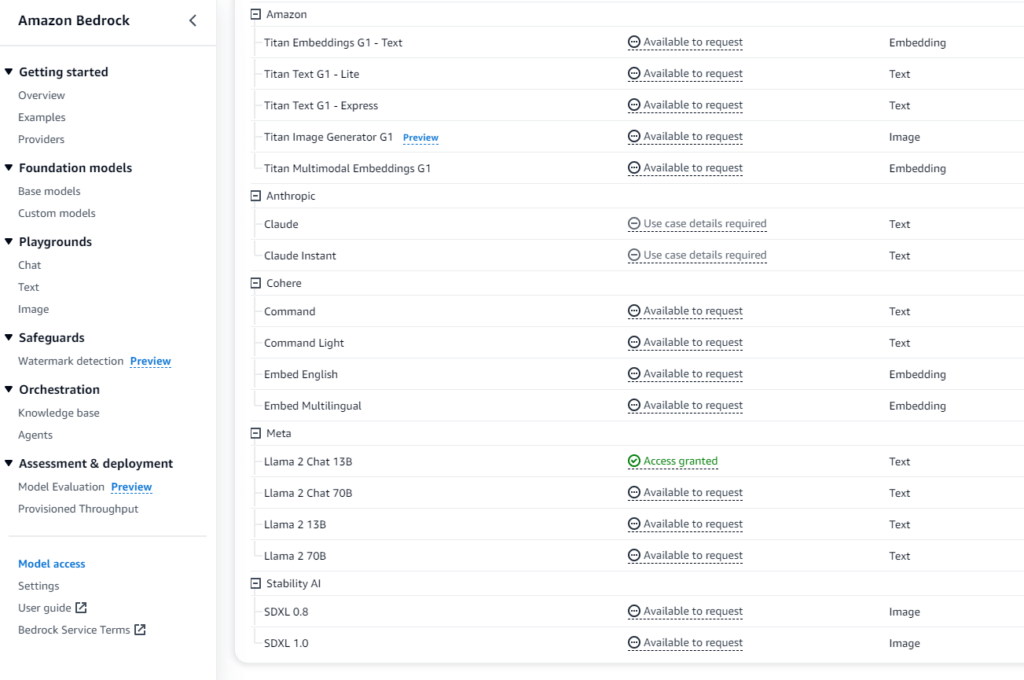This screenshot has width=1024, height=680.
Task: Open the User guide link
Action: [44, 608]
